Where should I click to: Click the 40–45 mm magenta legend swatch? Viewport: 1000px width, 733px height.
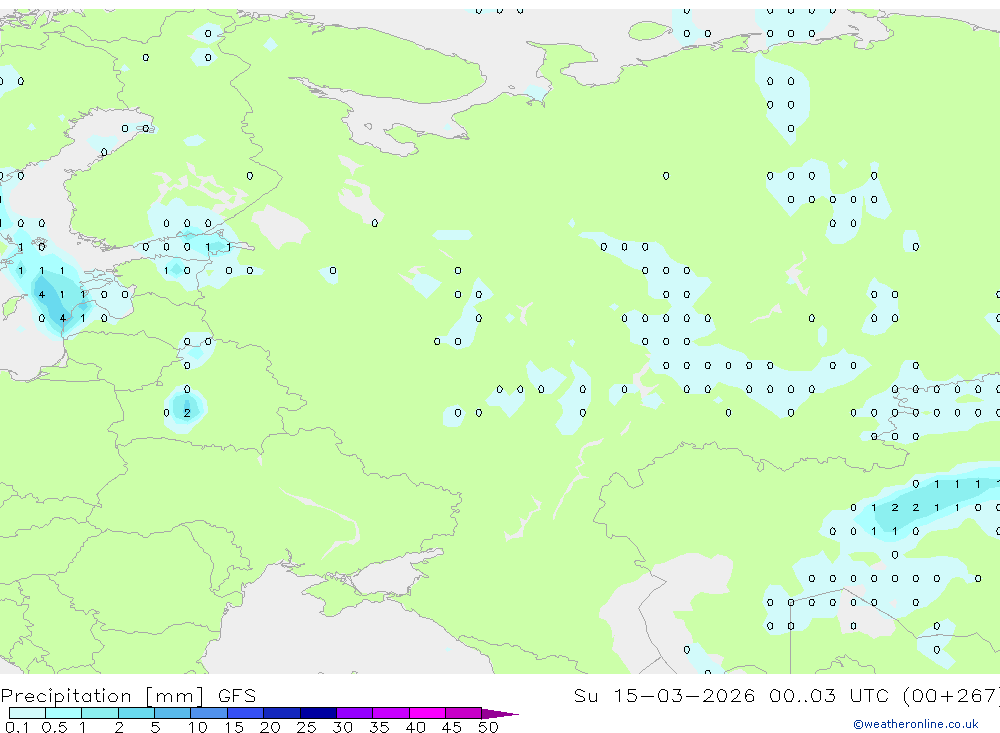(427, 713)
